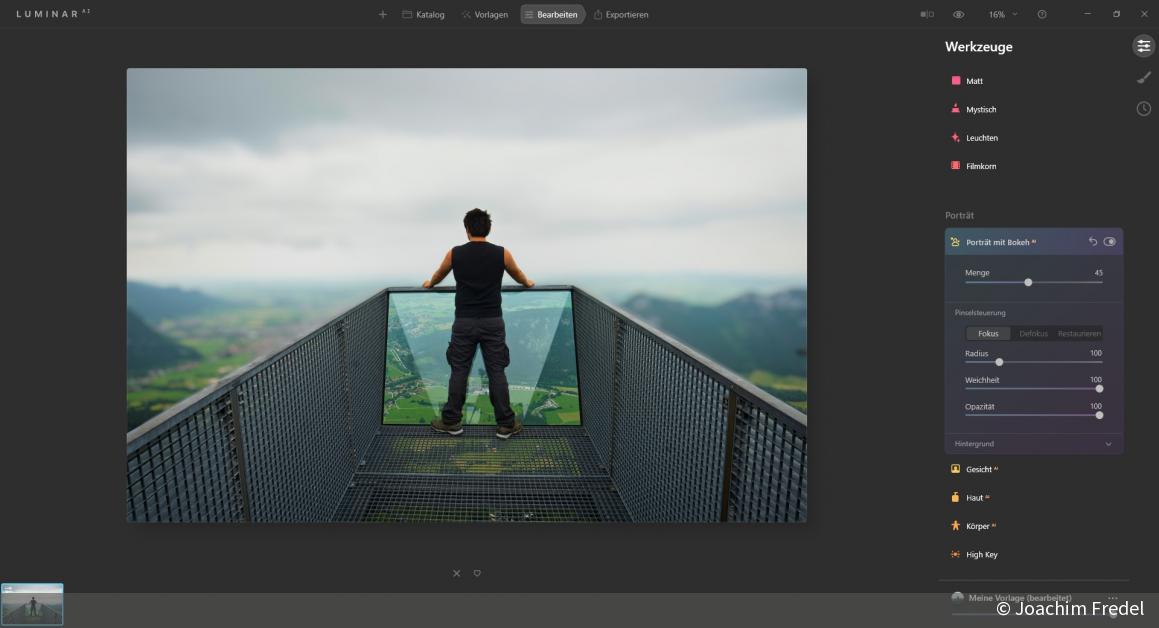Reset Porträt mit Bokeh with the undo arrow

pos(1092,242)
